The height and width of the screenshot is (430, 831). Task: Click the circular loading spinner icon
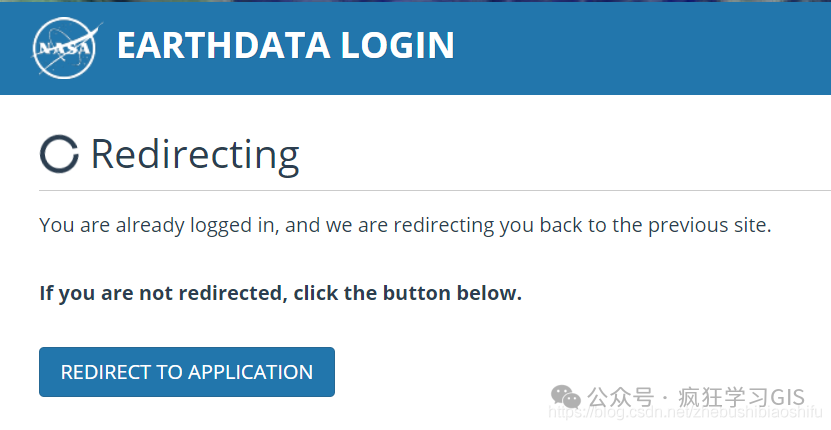pyautogui.click(x=59, y=154)
